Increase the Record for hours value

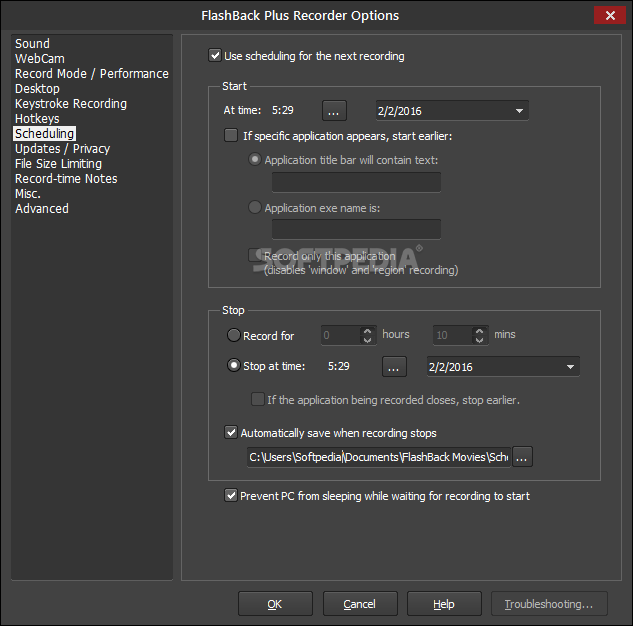pos(367,331)
